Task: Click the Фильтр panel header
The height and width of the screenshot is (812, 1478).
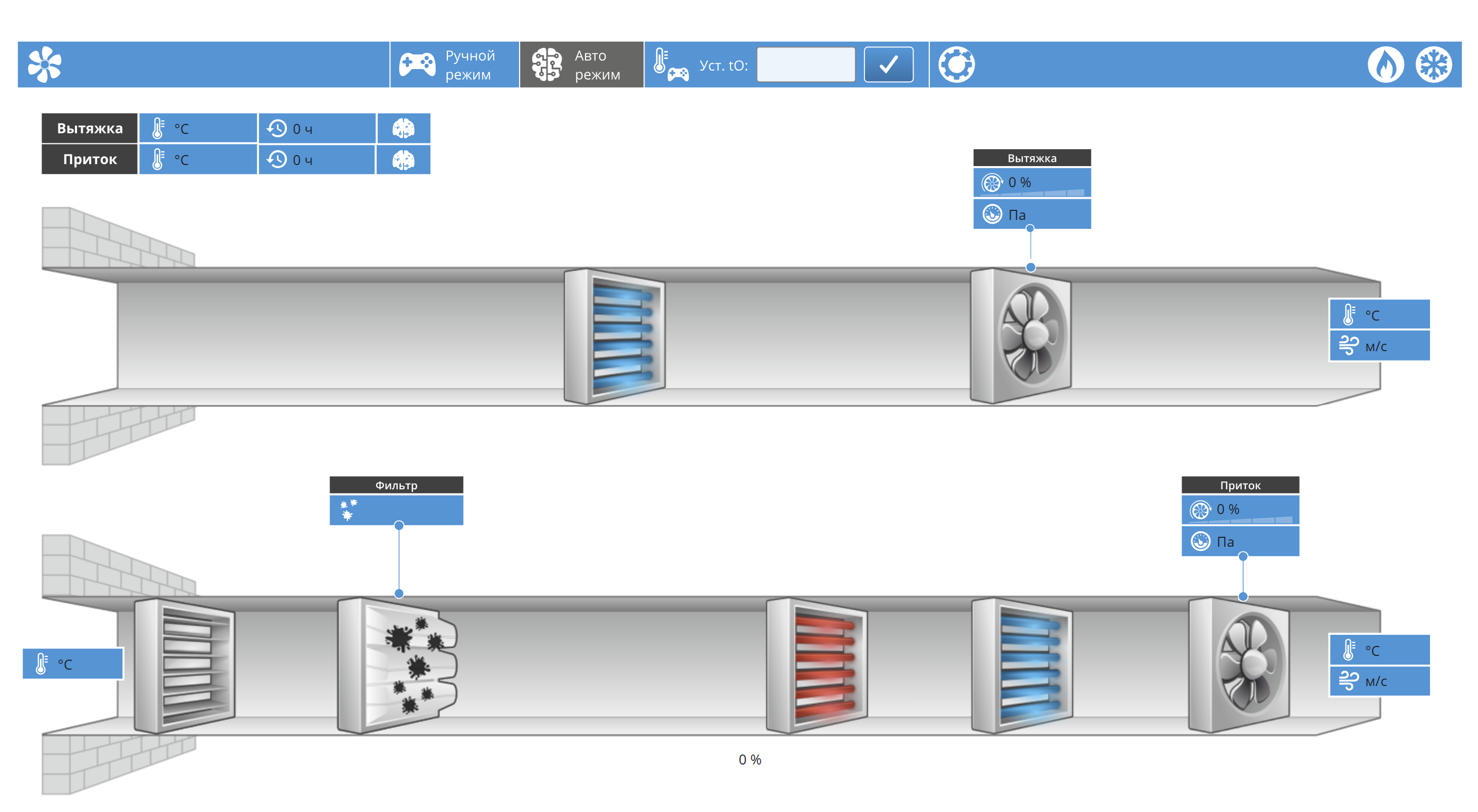Action: [396, 485]
